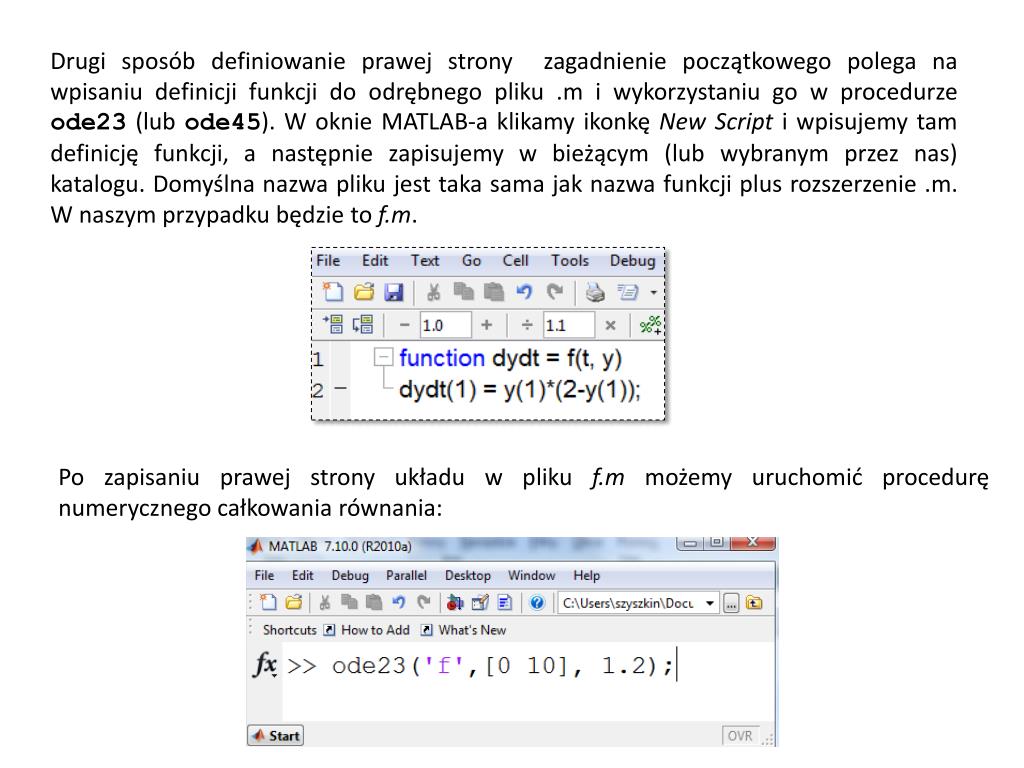1024x768 pixels.
Task: Click Redo icon in MATLAB main toolbar
Action: click(x=424, y=602)
